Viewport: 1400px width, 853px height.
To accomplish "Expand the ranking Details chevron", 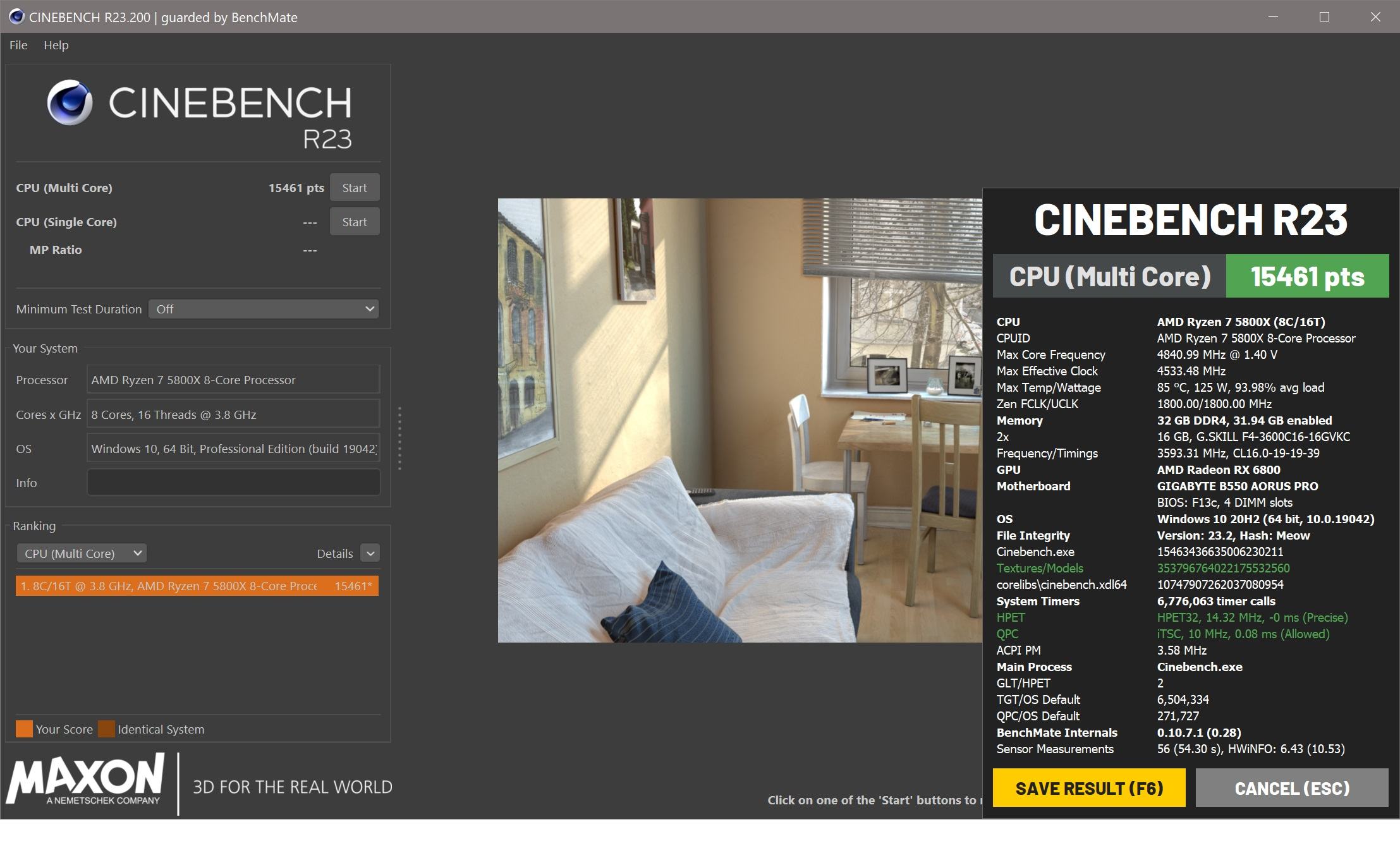I will 370,553.
